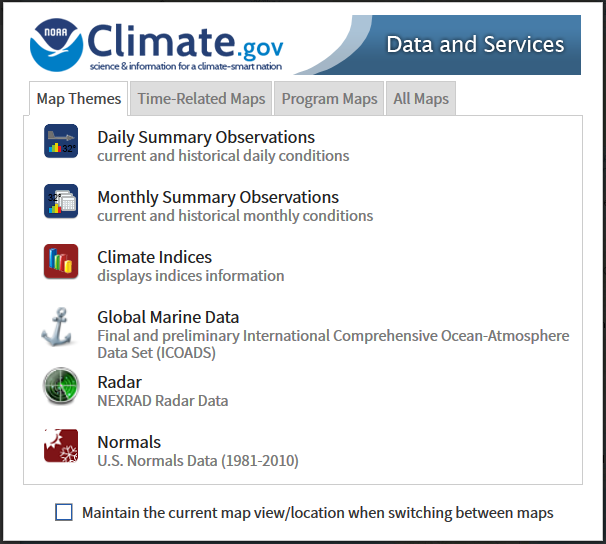
Task: Select the red Normals icon
Action: [x=61, y=446]
